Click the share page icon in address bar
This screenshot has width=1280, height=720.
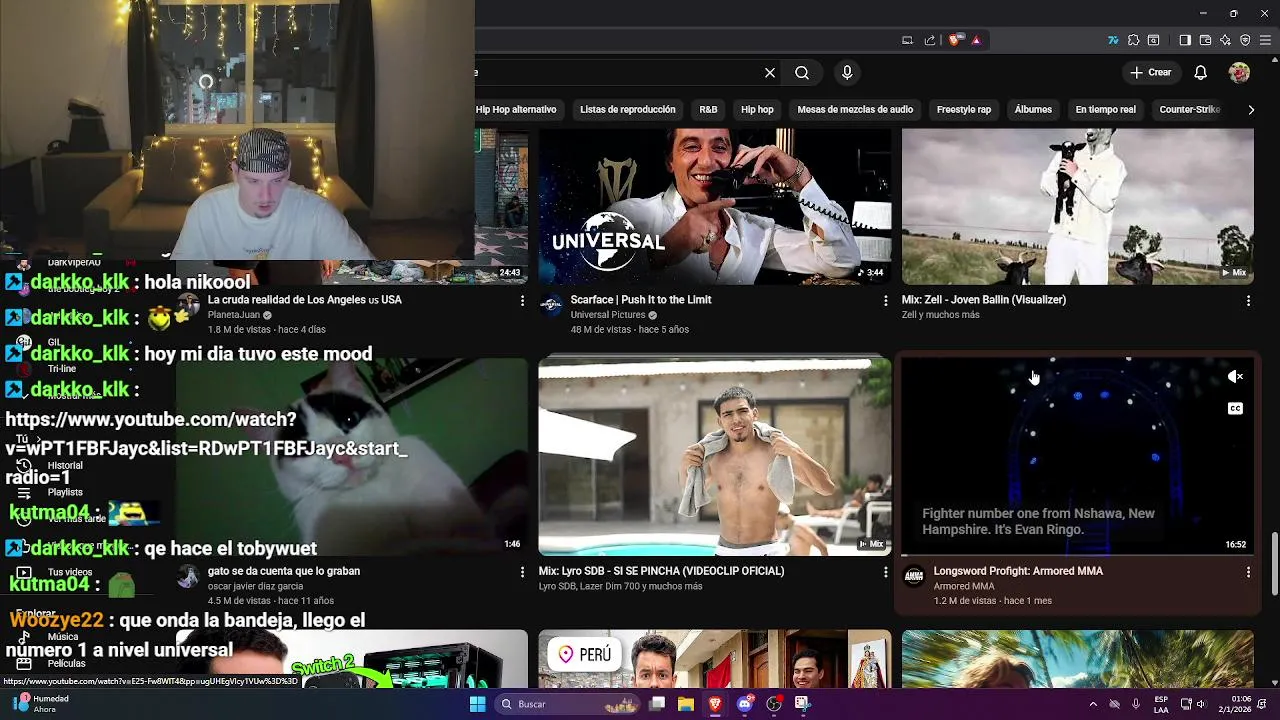(930, 41)
